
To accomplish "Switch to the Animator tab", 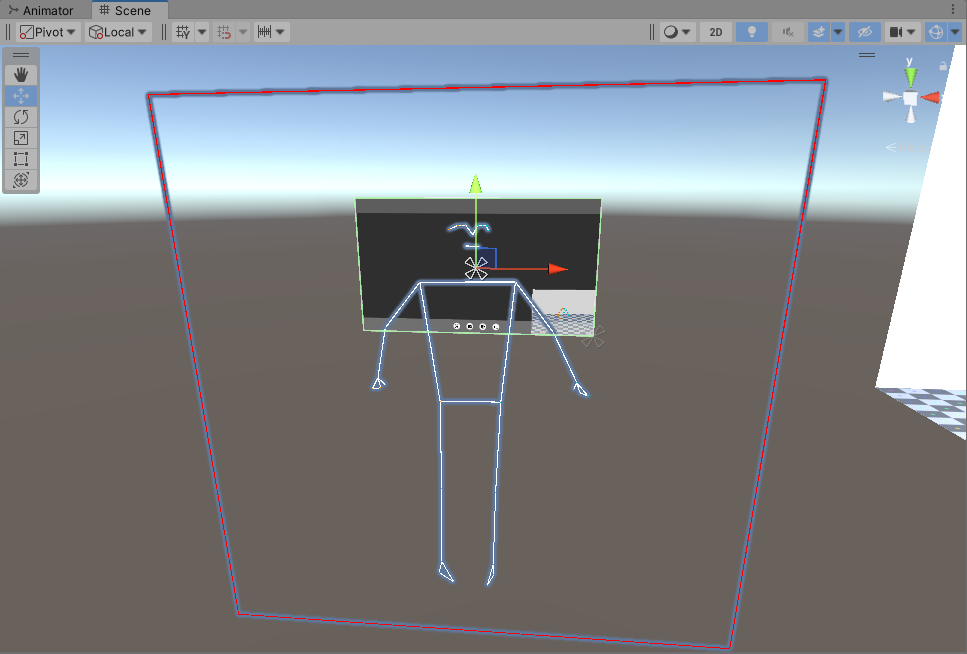I will click(x=41, y=10).
